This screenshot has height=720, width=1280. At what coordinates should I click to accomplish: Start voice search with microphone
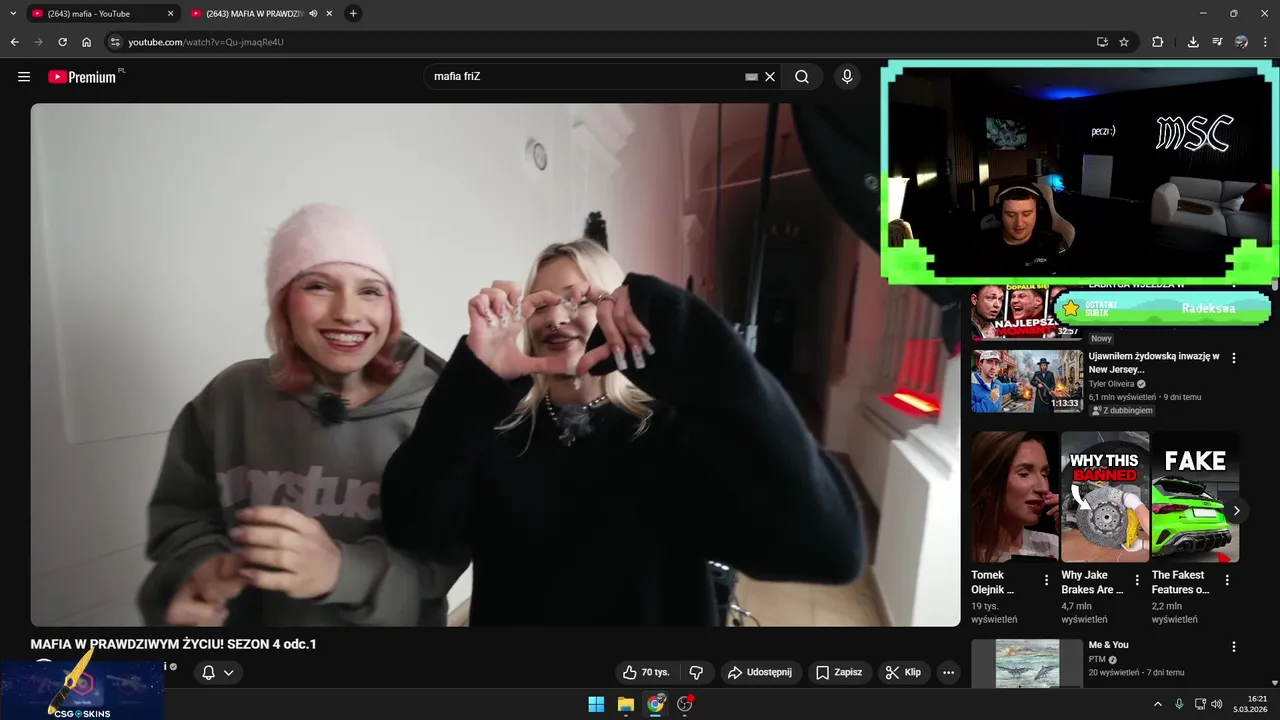pos(847,77)
